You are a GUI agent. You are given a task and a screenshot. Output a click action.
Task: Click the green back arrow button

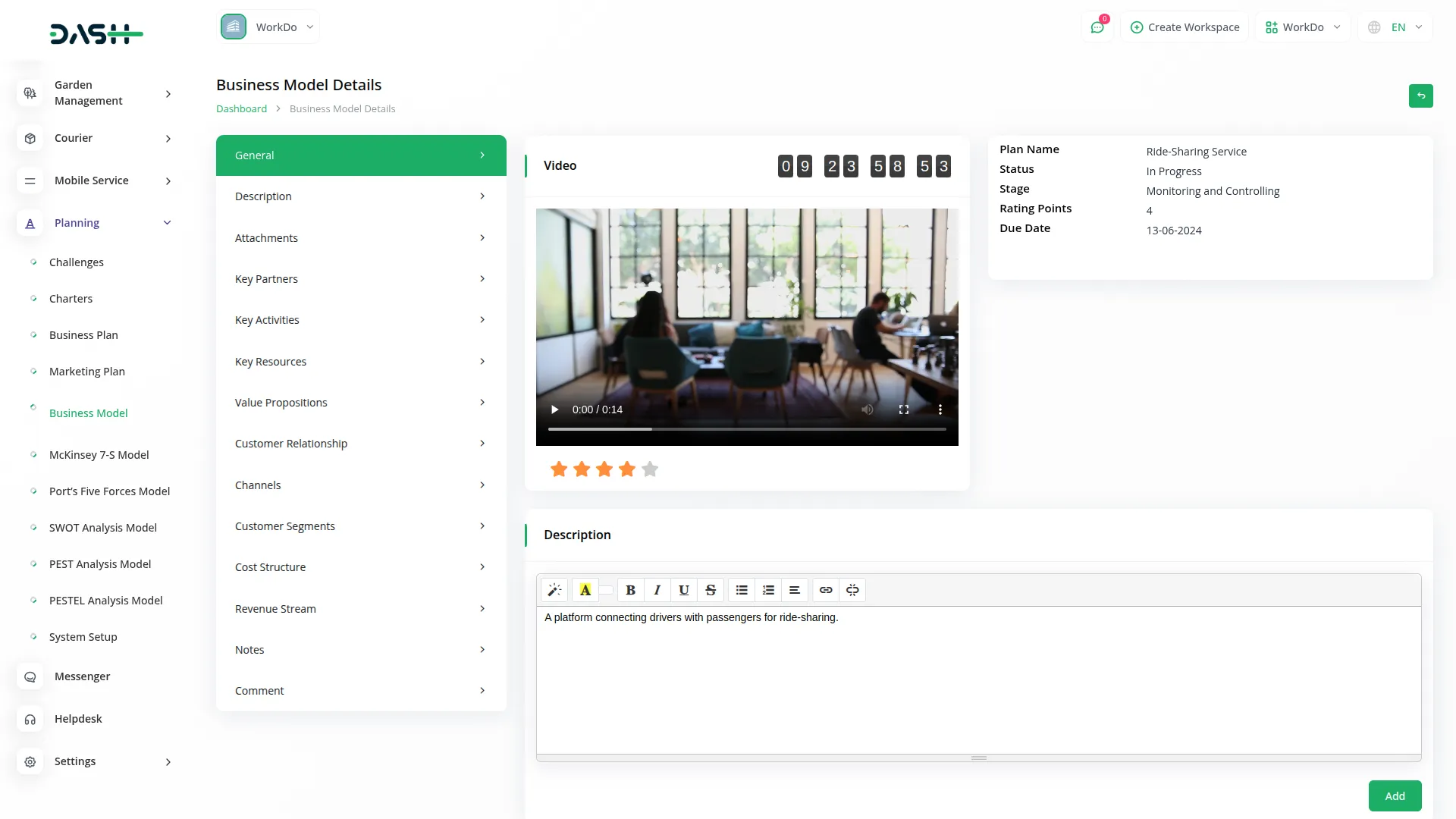click(1420, 96)
